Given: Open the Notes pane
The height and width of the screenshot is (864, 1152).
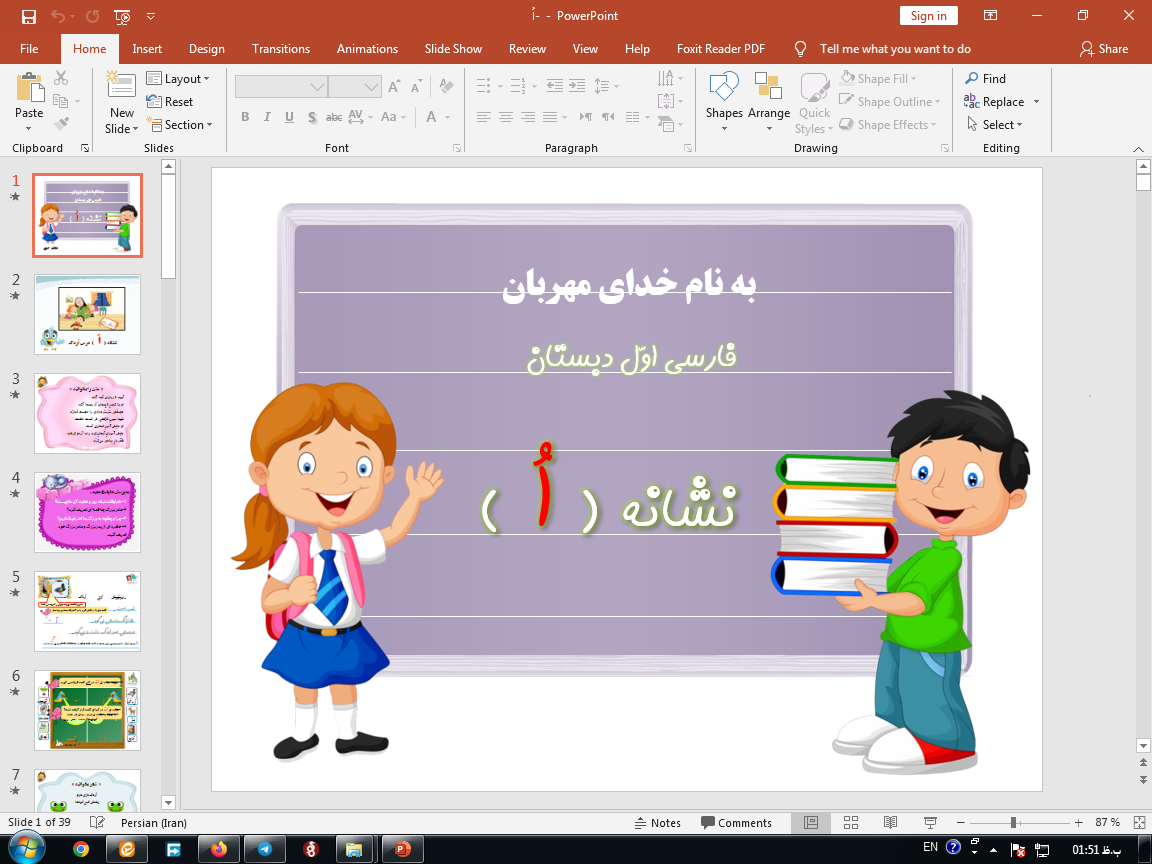Looking at the screenshot, I should pos(659,822).
